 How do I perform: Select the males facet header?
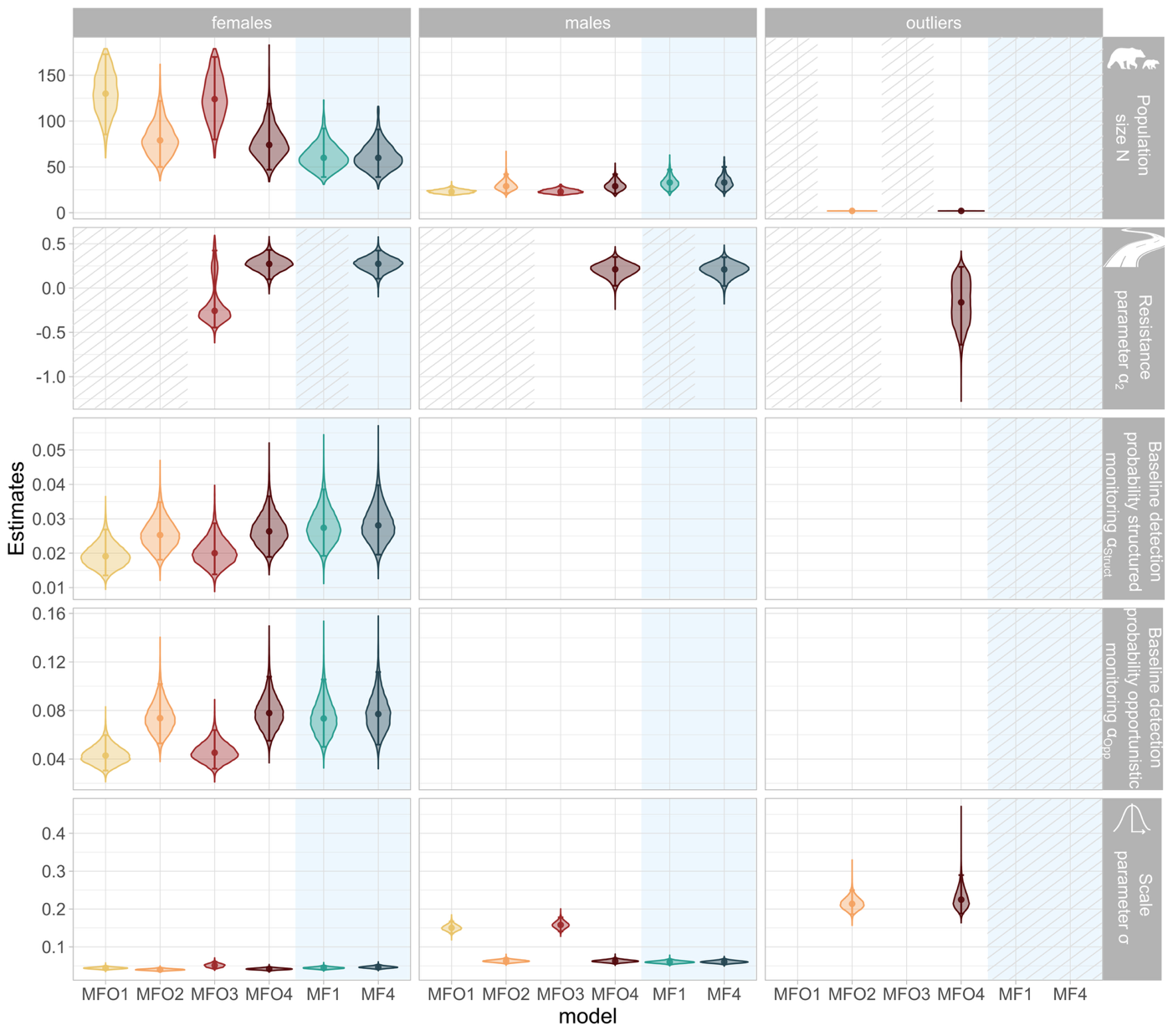pyautogui.click(x=587, y=23)
